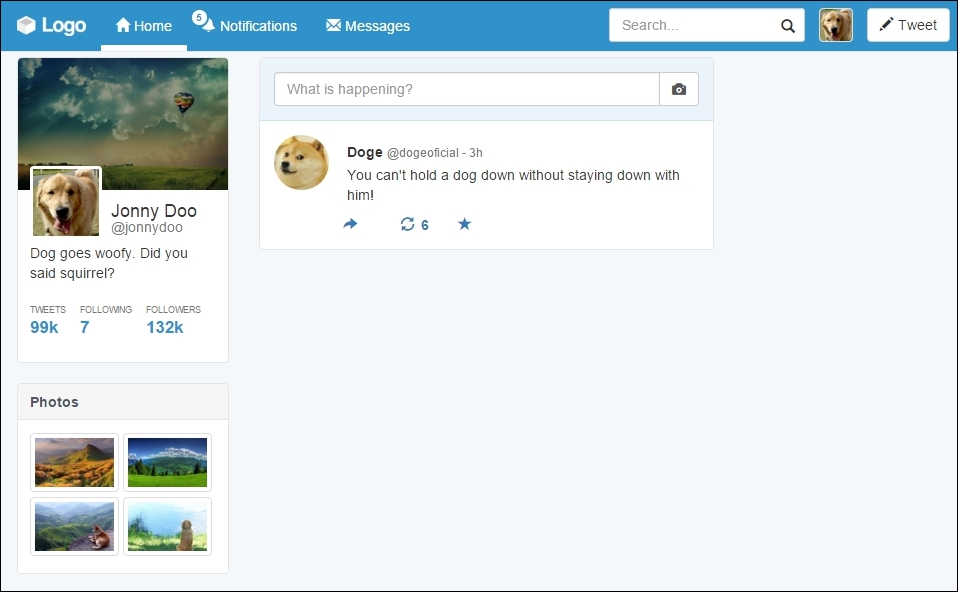Click the notifications badge showing 5

199,18
